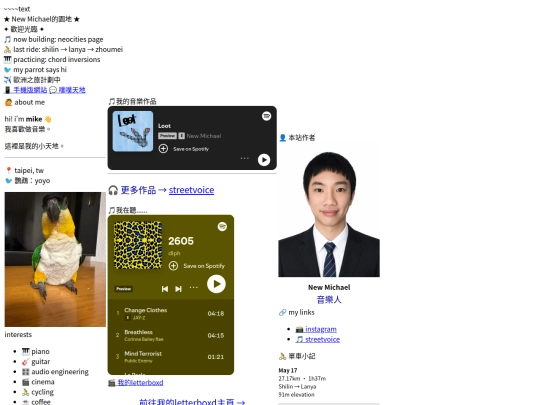Viewport: 540px width, 405px height.
Task: Click the 音樂人 title under New Michael
Action: (329, 300)
